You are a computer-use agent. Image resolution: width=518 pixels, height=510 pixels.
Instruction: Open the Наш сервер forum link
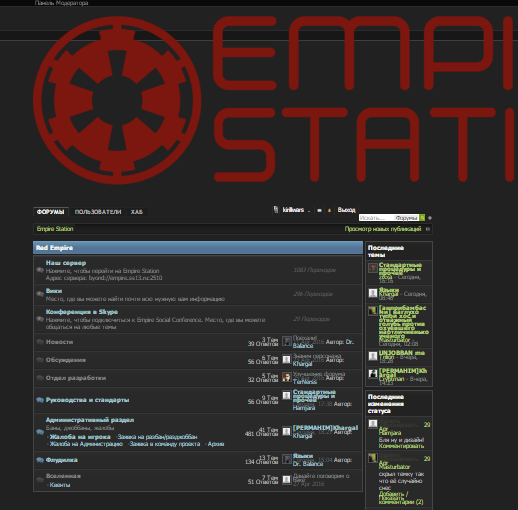coord(66,263)
